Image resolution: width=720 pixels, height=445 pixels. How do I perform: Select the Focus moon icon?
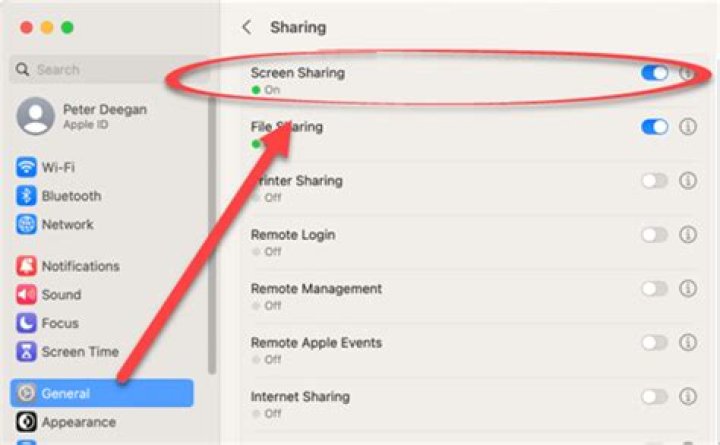click(x=26, y=323)
